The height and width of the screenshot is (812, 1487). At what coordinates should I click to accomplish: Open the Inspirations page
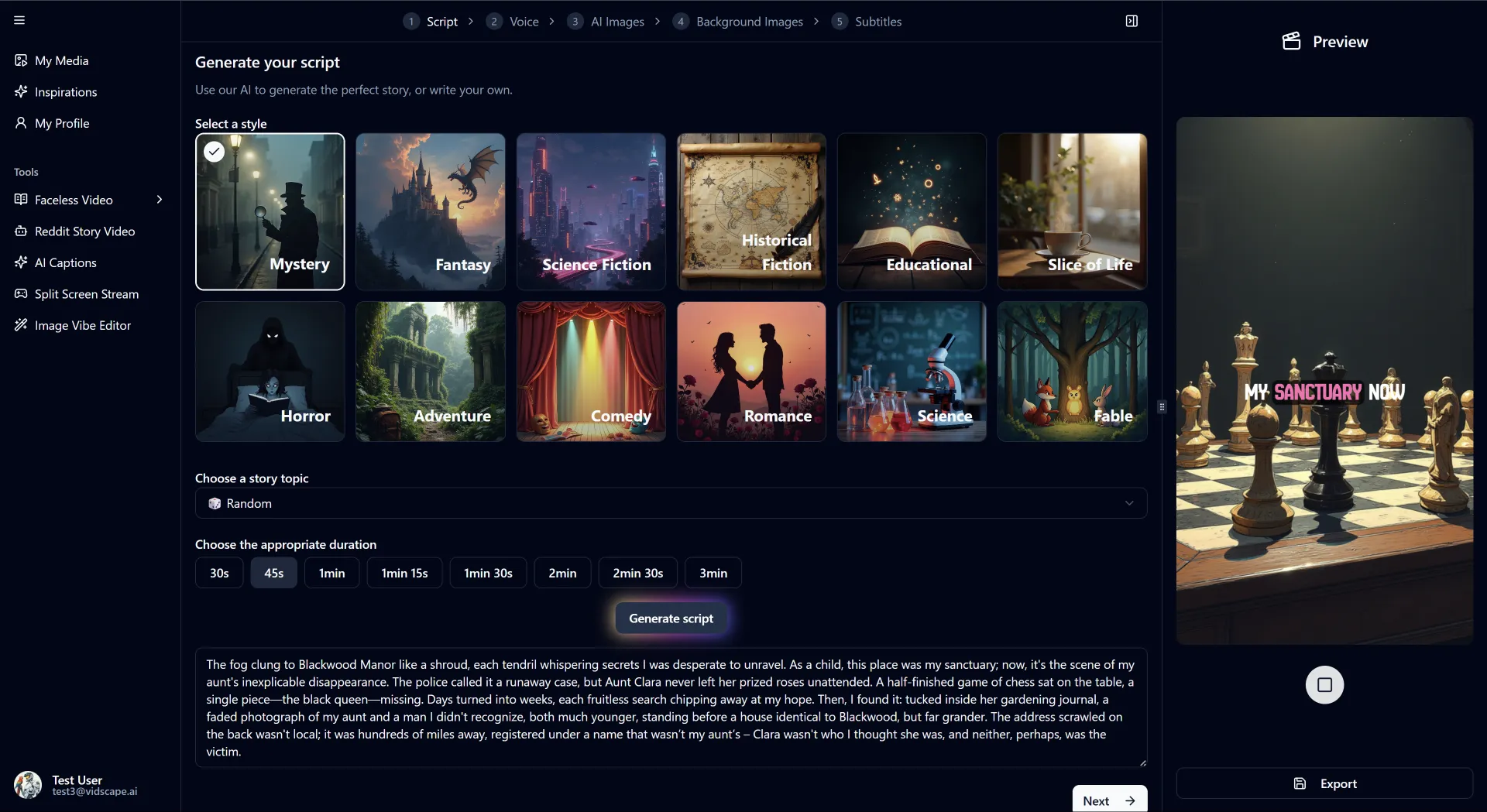tap(65, 92)
